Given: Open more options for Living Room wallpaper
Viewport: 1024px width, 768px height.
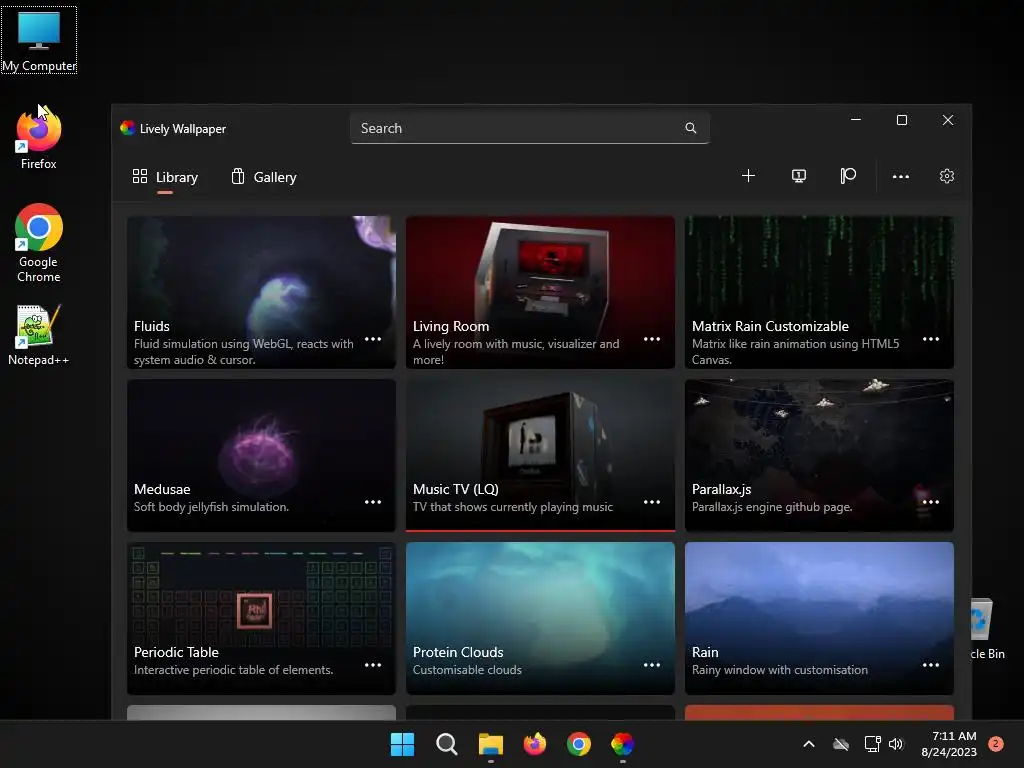Looking at the screenshot, I should [652, 339].
